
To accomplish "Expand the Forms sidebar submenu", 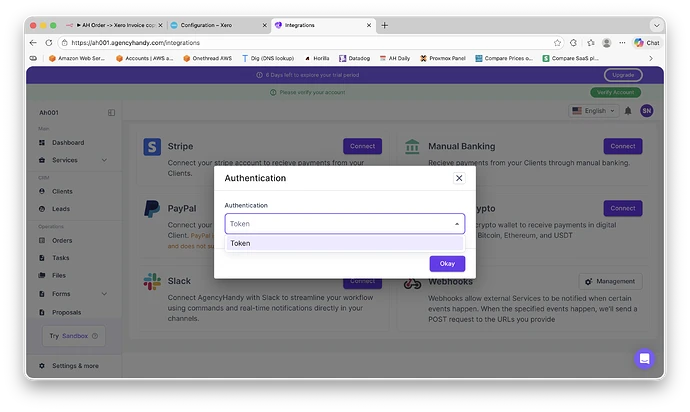I will pyautogui.click(x=102, y=294).
